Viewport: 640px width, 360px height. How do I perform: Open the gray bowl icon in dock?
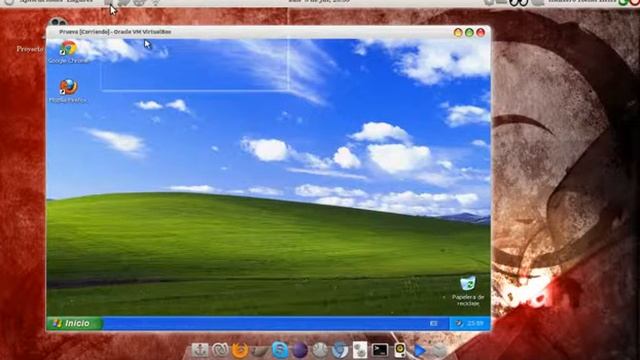[260, 350]
